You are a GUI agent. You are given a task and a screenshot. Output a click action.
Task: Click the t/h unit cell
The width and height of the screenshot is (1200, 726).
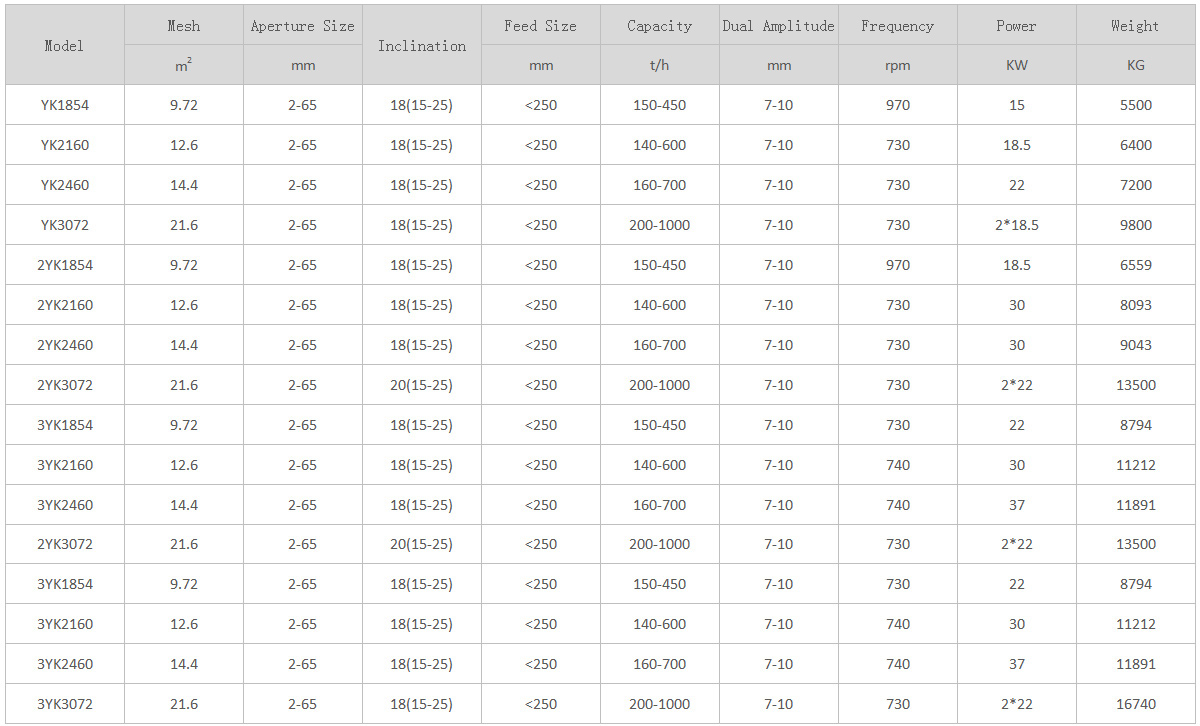[x=659, y=65]
